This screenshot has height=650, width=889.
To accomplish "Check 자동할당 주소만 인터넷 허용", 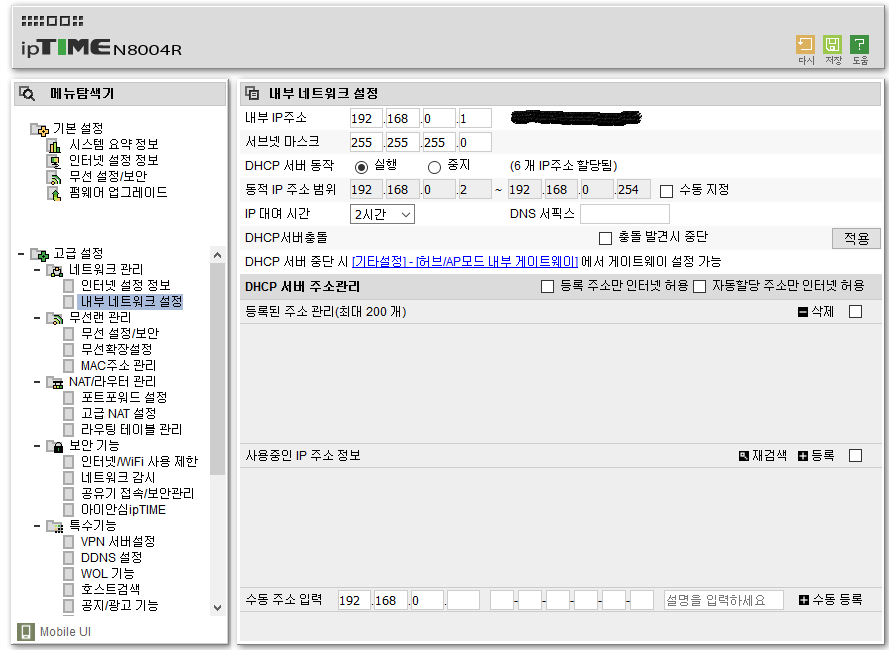I will click(x=700, y=286).
